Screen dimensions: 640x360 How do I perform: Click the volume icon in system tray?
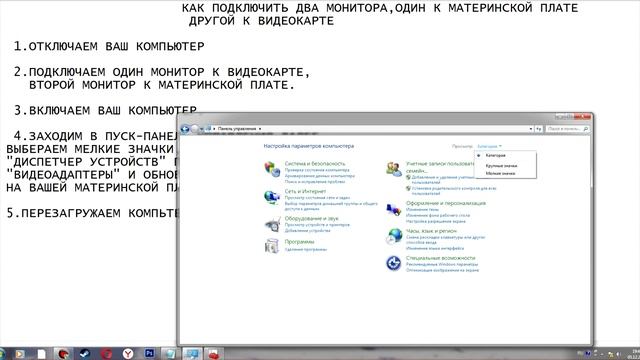click(x=619, y=354)
